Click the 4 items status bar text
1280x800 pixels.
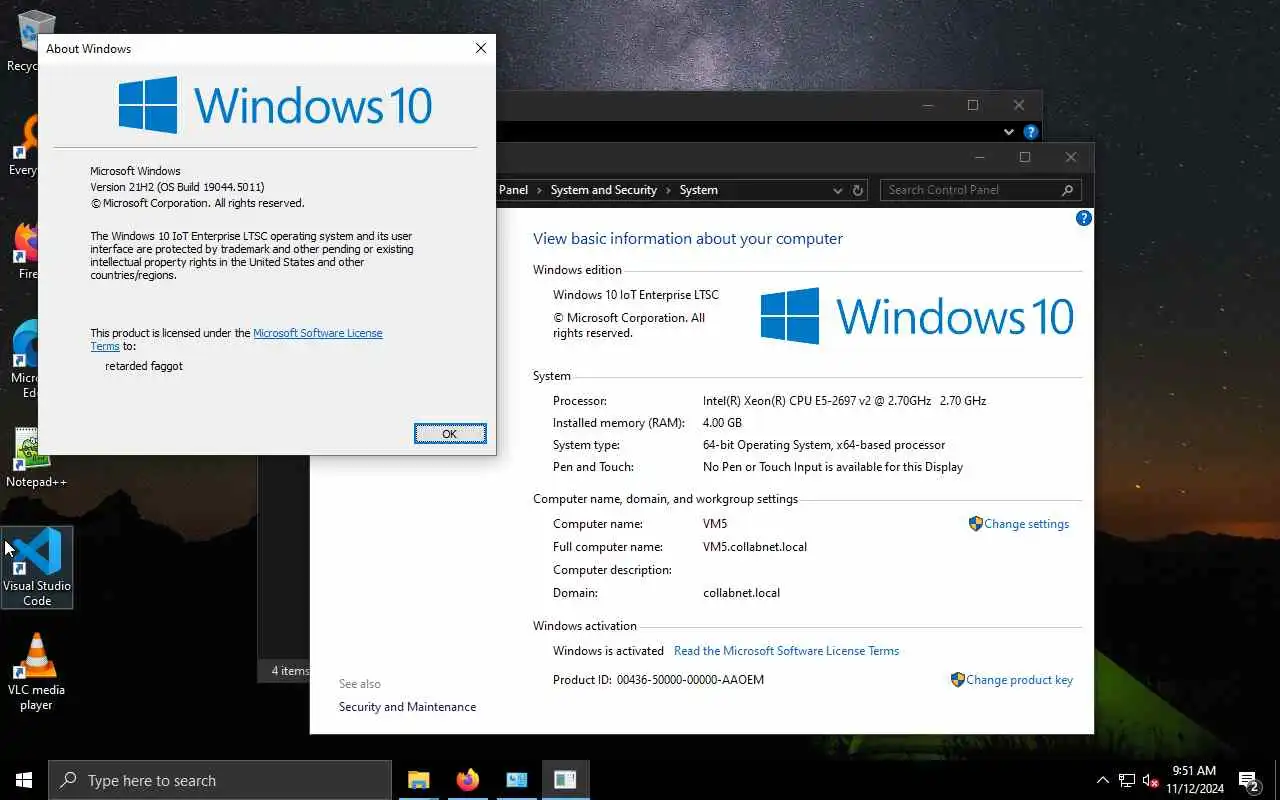point(290,671)
